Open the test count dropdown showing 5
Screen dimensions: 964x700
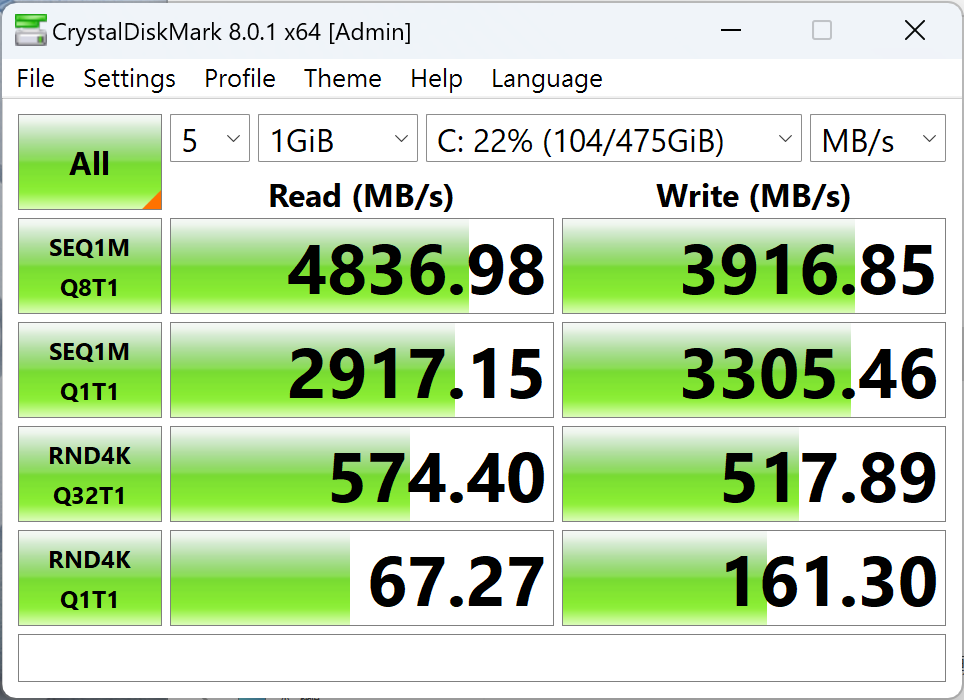tap(210, 138)
